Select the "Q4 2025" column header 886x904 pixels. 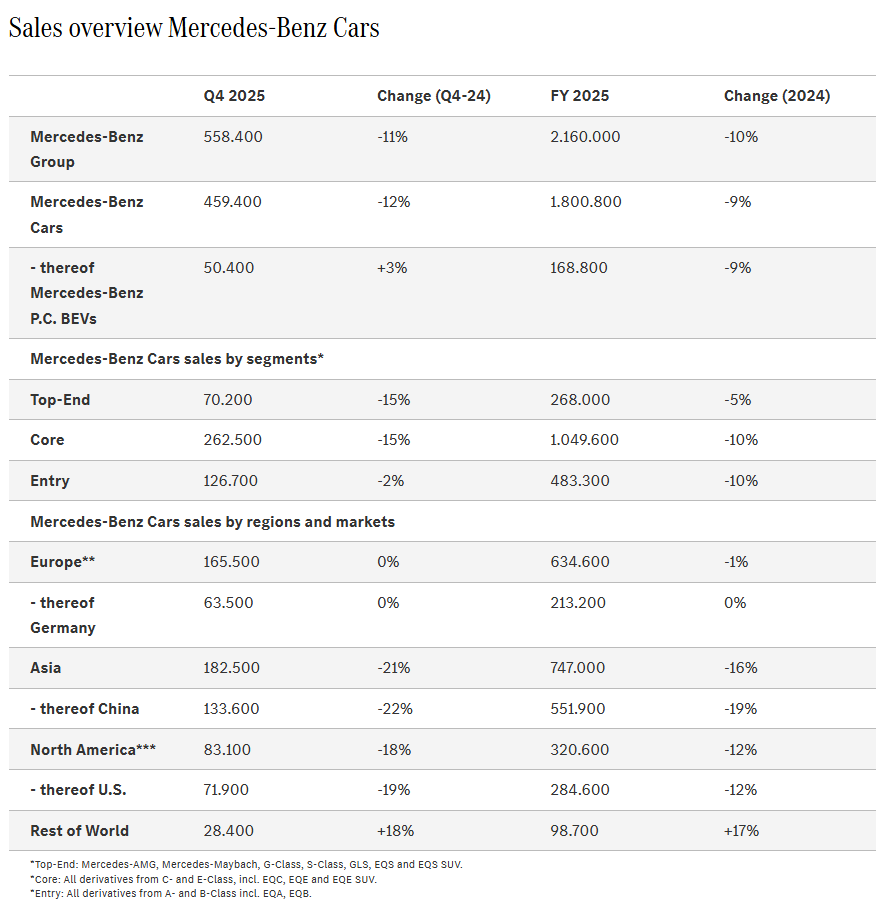point(233,96)
